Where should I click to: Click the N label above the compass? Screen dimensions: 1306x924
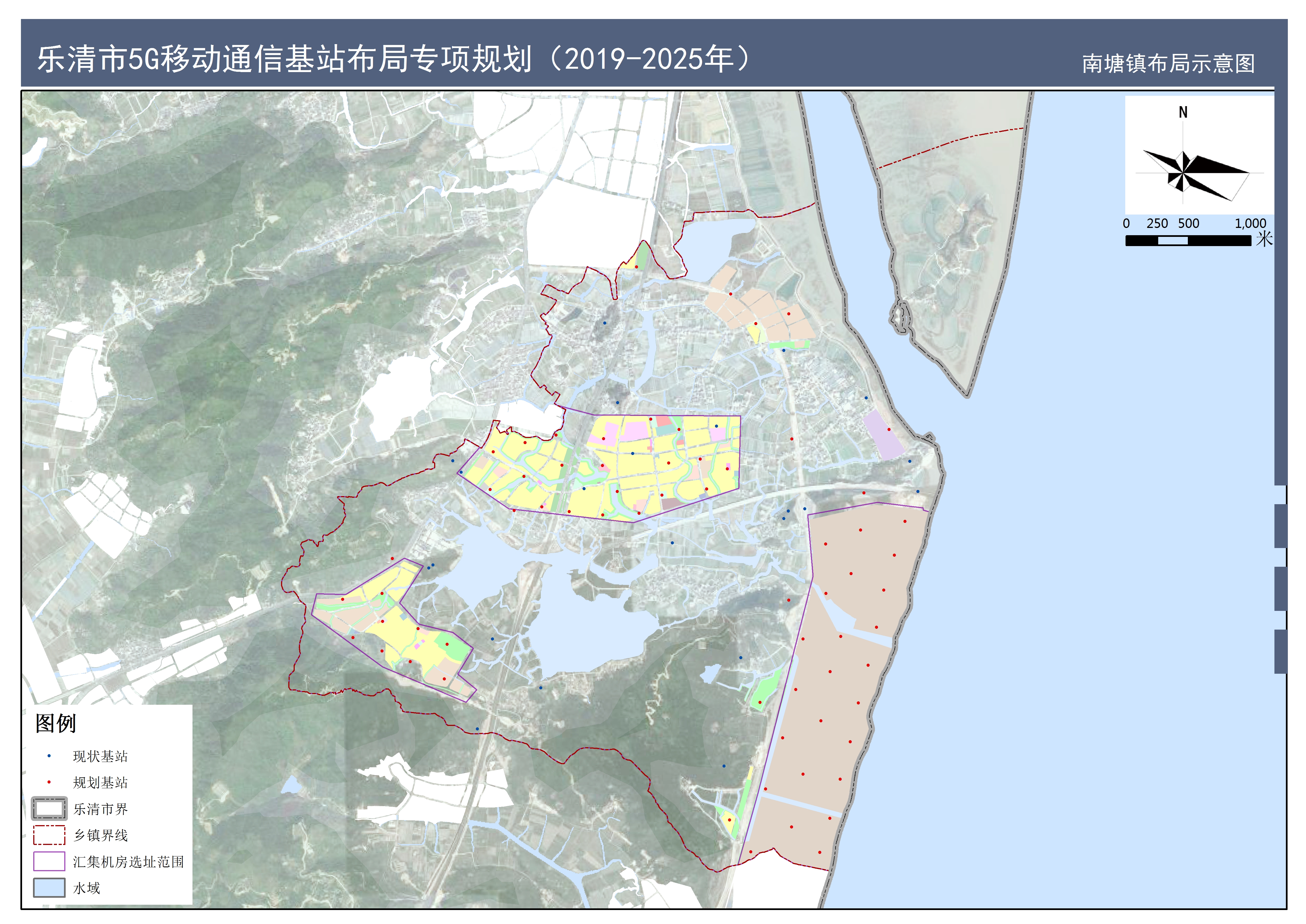[x=1183, y=112]
